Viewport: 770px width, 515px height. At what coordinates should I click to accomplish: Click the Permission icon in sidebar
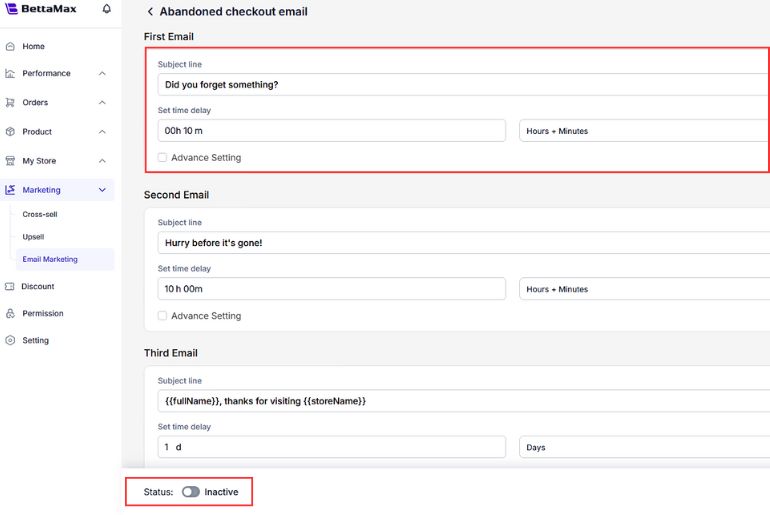[x=10, y=313]
